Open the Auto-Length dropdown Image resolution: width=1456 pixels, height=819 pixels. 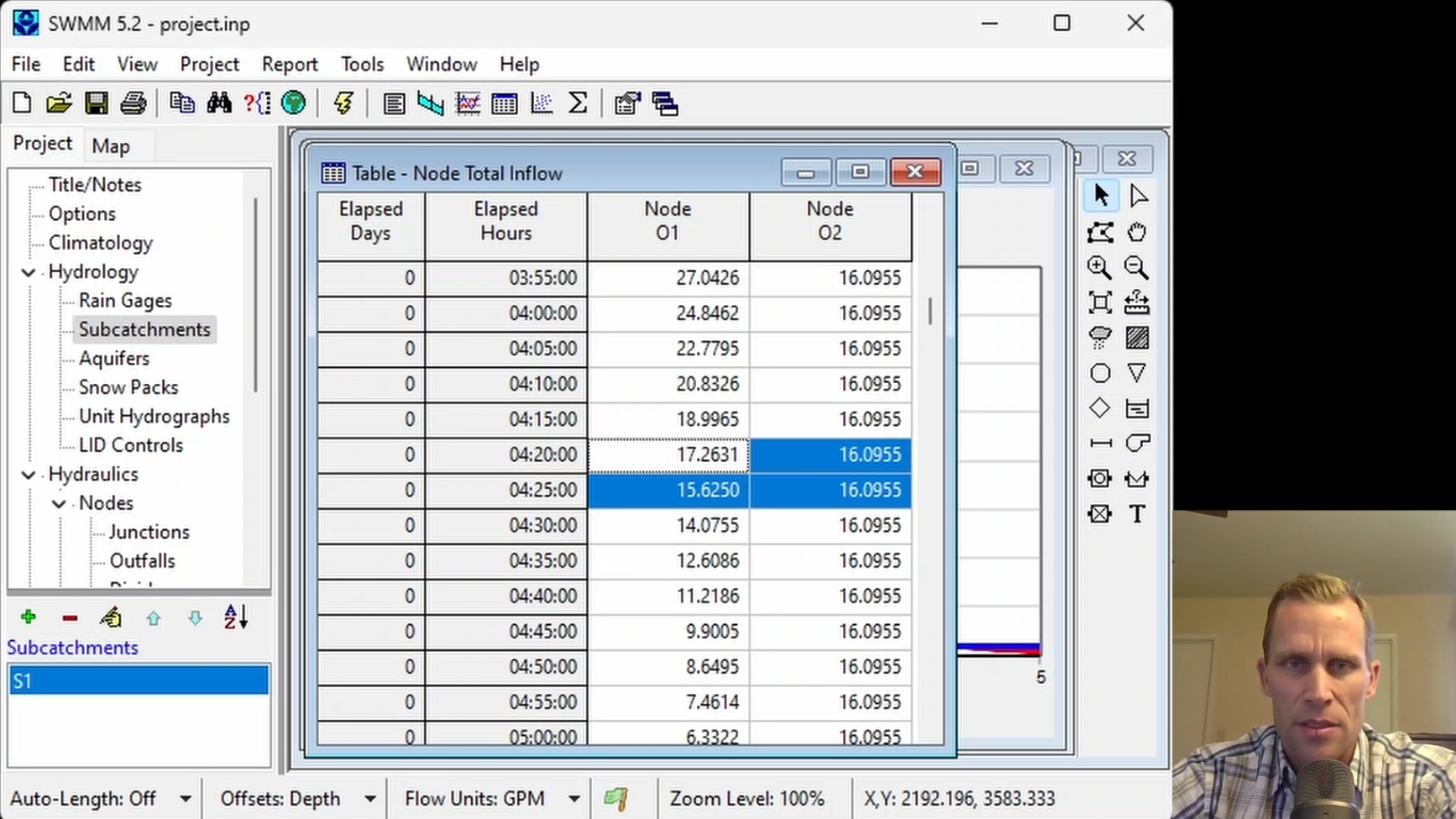[185, 799]
